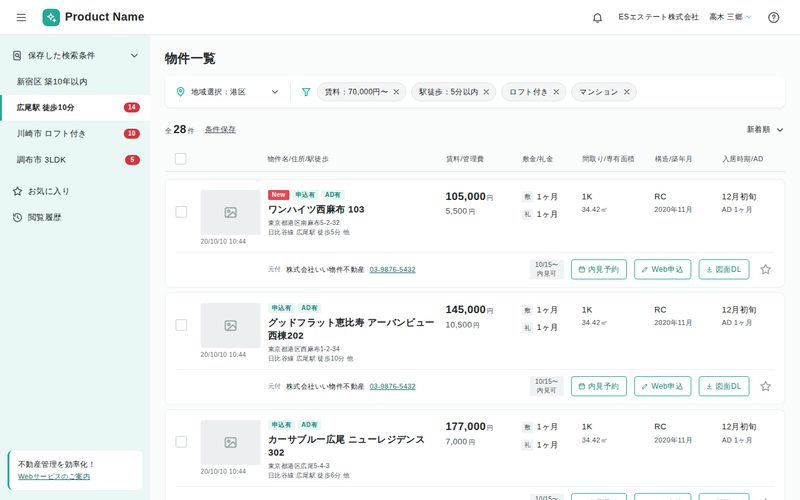This screenshot has height=500, width=800.
Task: Click the 14 badge on 広尾駅 徒歩10分
Action: 132,108
